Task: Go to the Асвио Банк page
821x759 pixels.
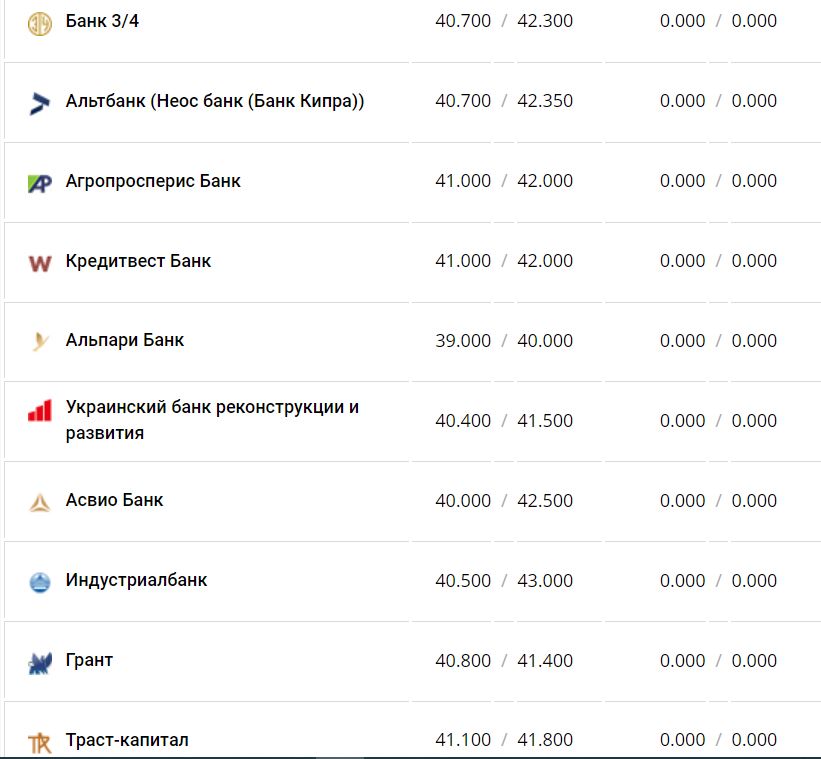Action: point(114,500)
